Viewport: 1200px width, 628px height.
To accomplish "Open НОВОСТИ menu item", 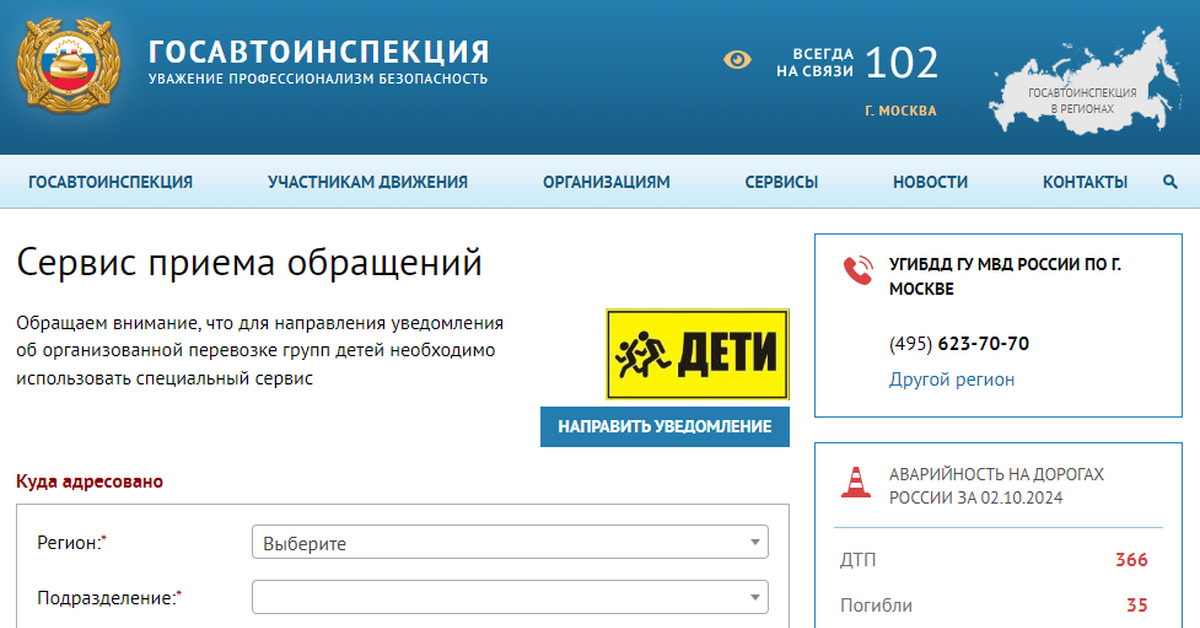I will [930, 182].
